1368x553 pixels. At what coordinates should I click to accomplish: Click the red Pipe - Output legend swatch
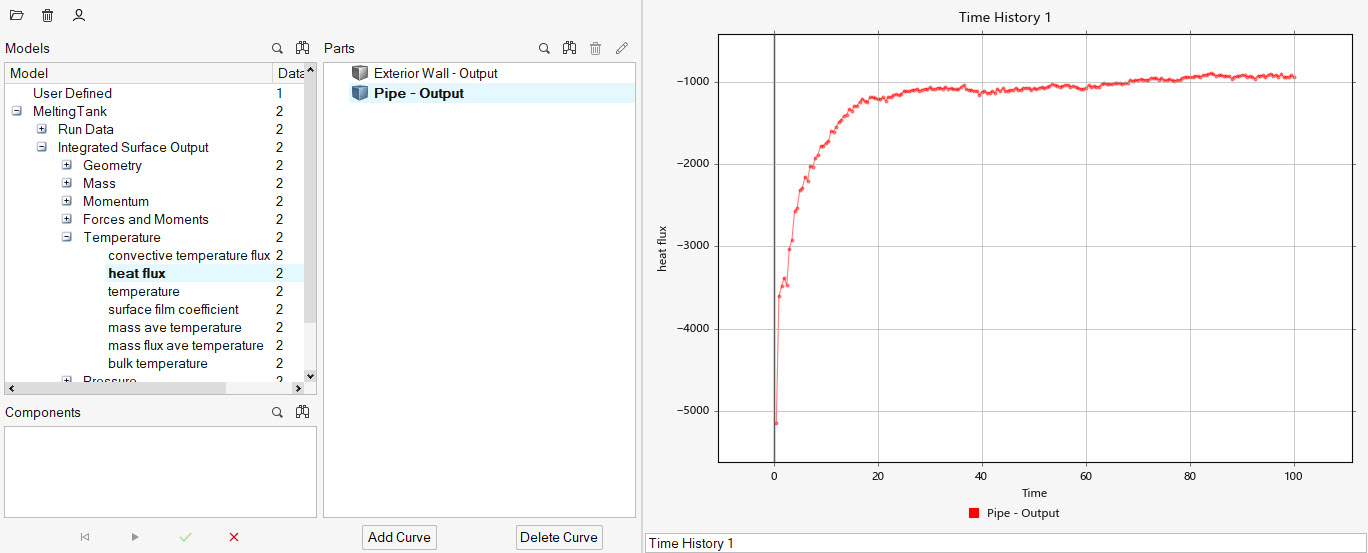point(974,513)
